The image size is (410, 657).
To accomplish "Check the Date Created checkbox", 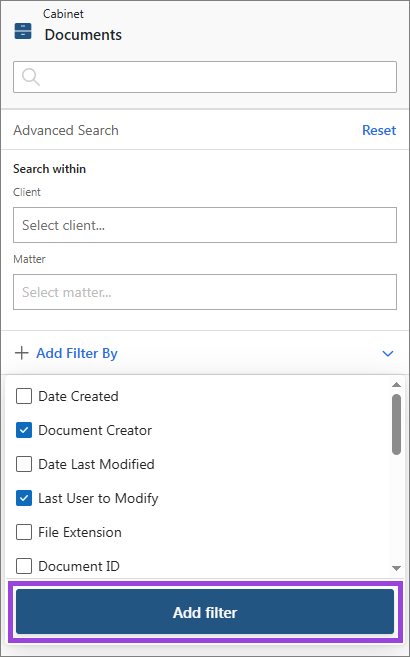I will [24, 396].
